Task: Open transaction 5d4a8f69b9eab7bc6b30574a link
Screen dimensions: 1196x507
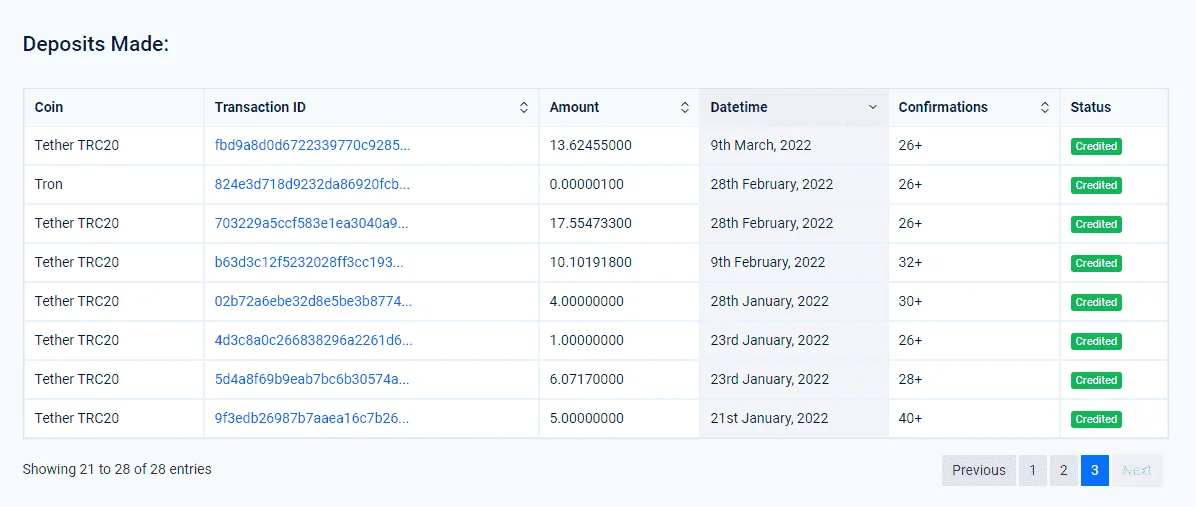Action: click(x=312, y=379)
